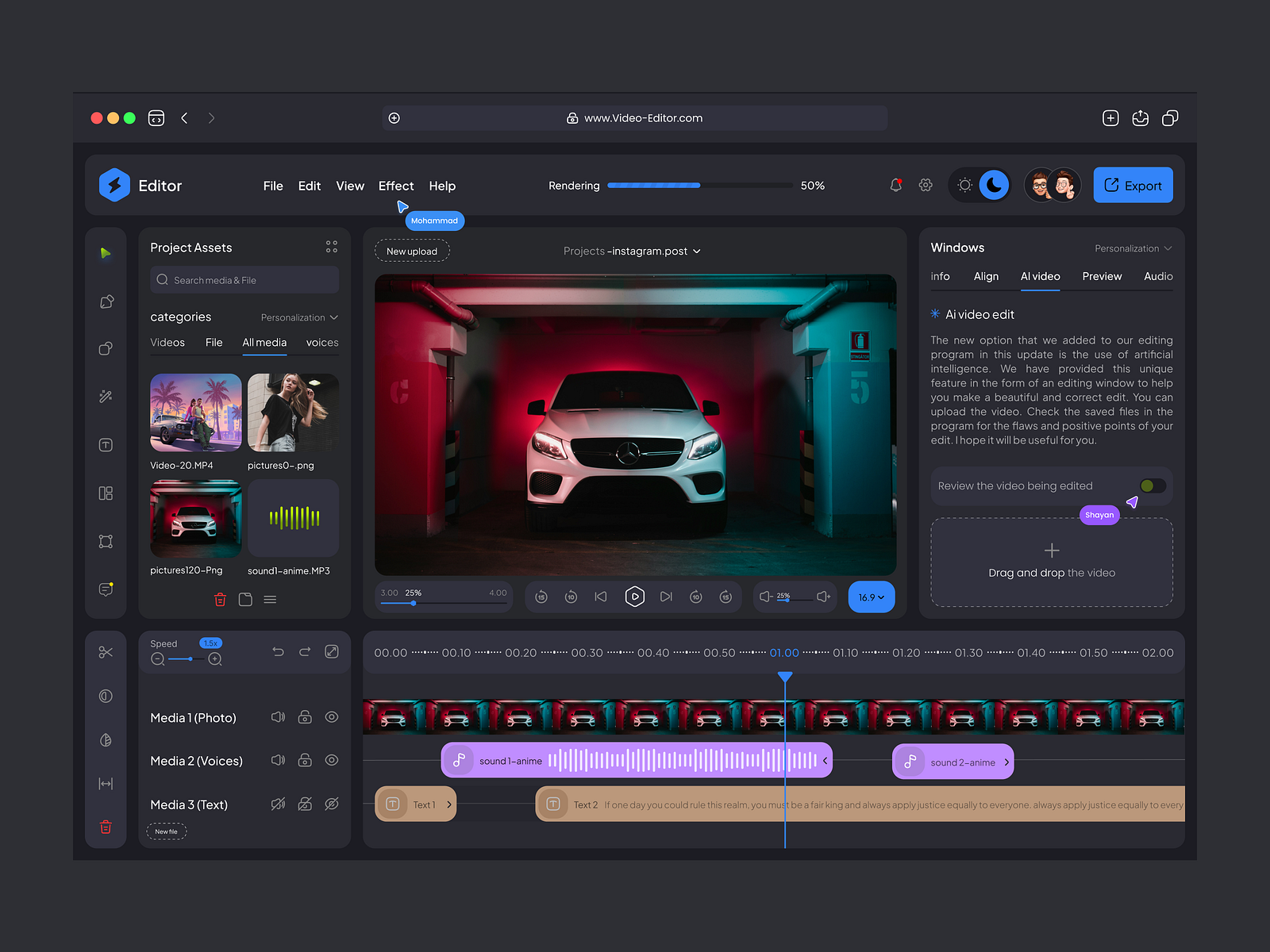The height and width of the screenshot is (952, 1270).
Task: Select the text tool in the sidebar
Action: 106,445
